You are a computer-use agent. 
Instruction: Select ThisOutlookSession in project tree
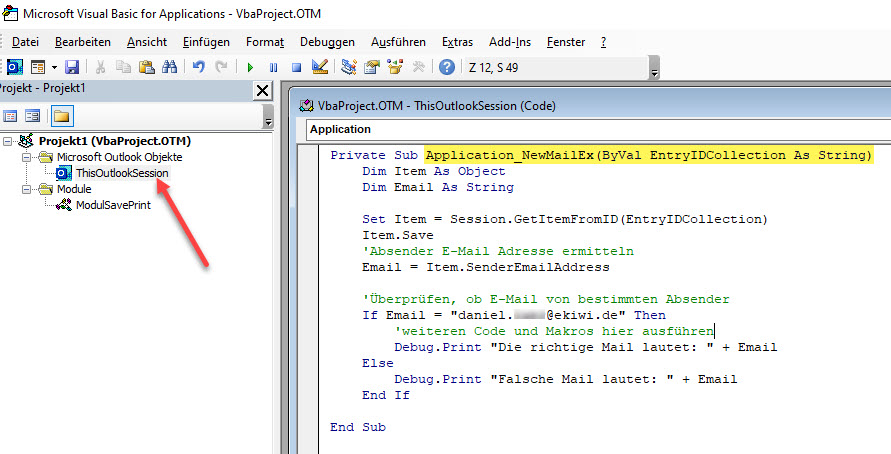tap(122, 173)
